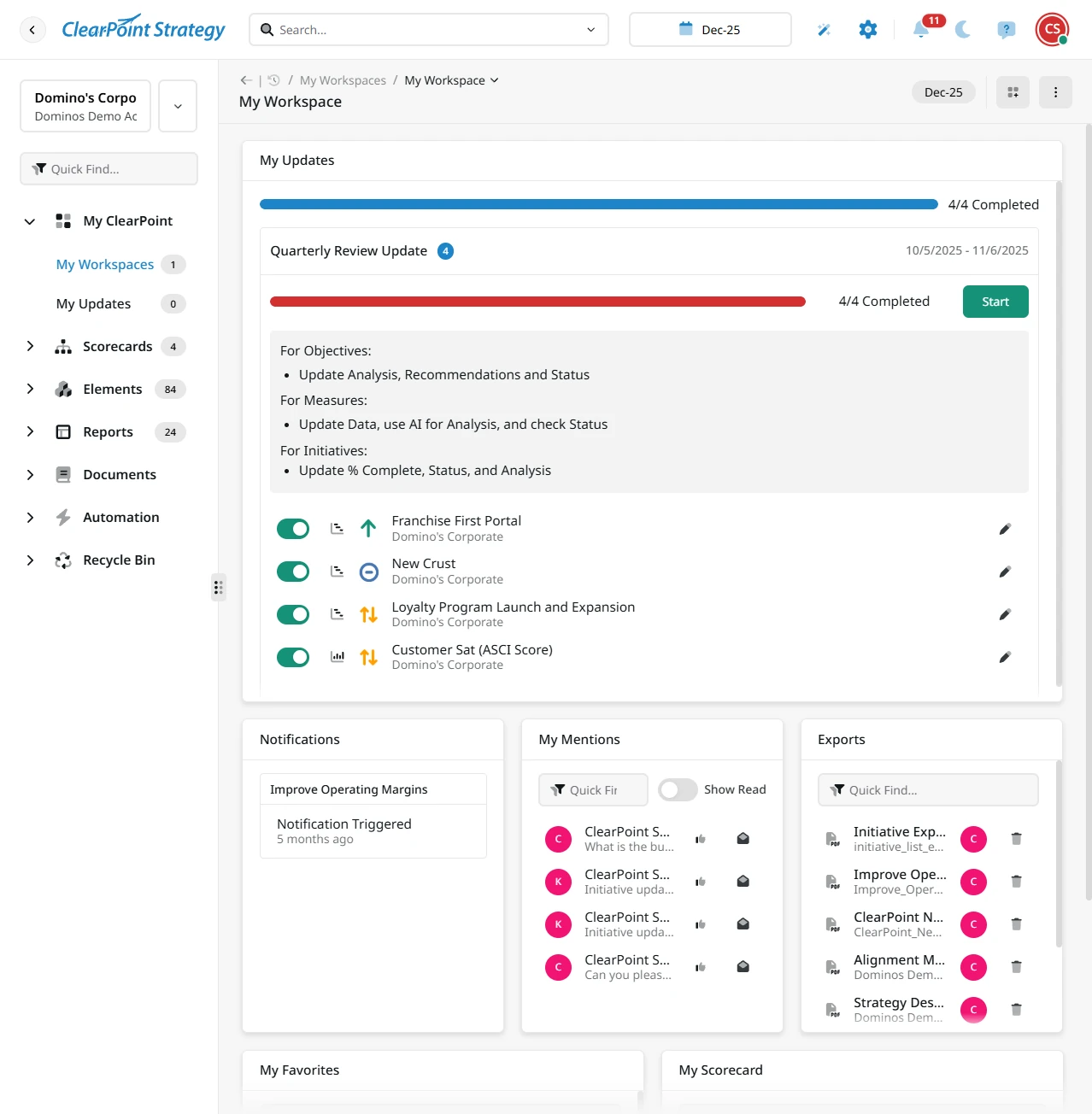Viewport: 1092px width, 1114px height.
Task: Toggle off Customer Sat switch
Action: point(293,657)
